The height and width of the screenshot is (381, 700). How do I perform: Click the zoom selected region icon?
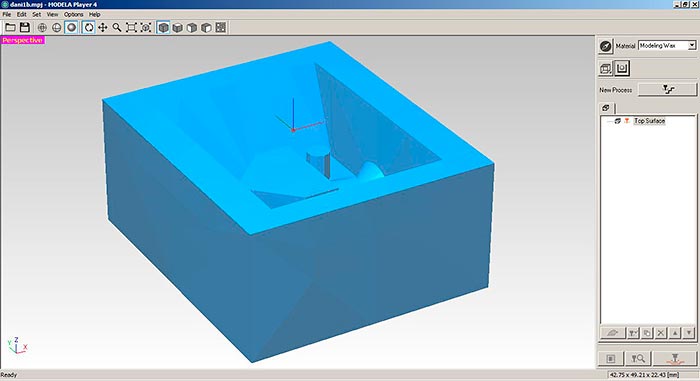click(146, 28)
